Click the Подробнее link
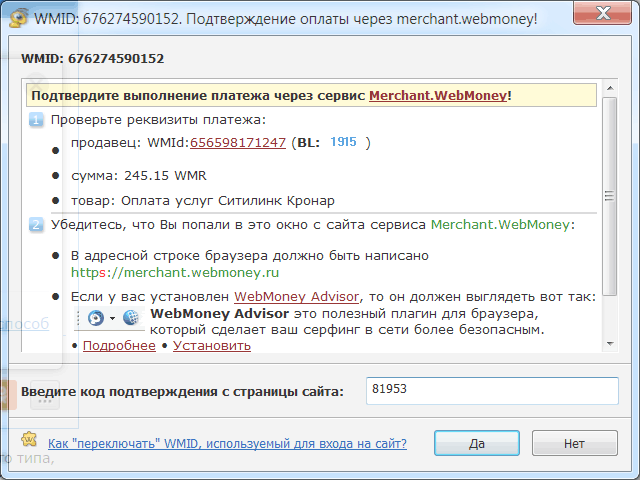Screen dimensions: 640x480 [119, 346]
